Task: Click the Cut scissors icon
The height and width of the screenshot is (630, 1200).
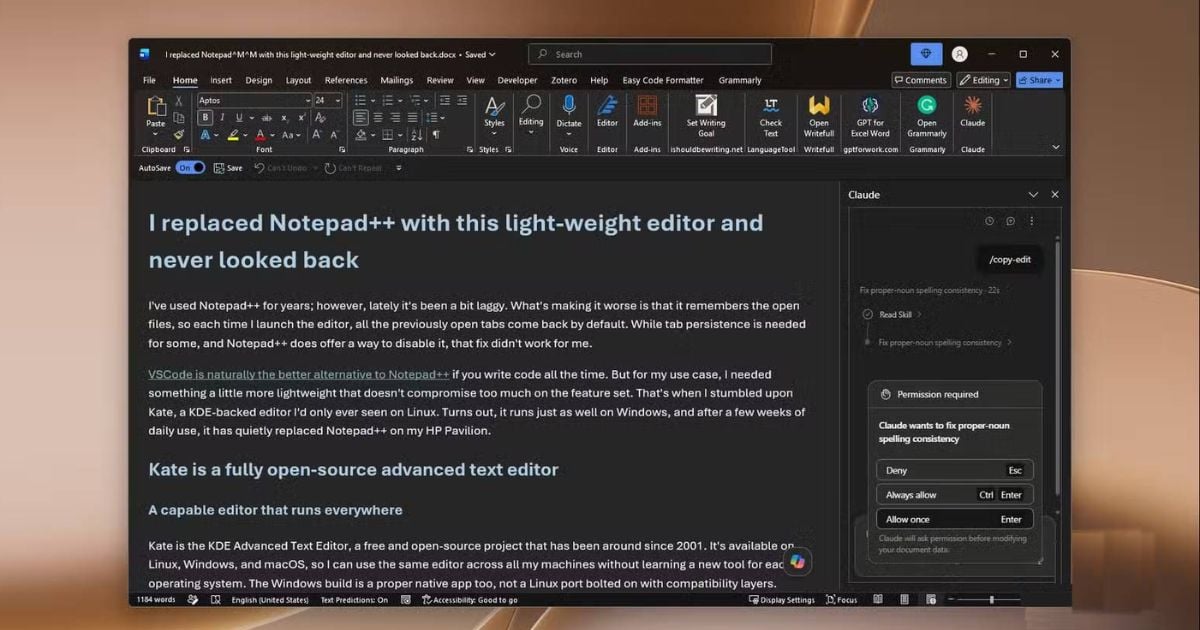Action: pos(179,101)
